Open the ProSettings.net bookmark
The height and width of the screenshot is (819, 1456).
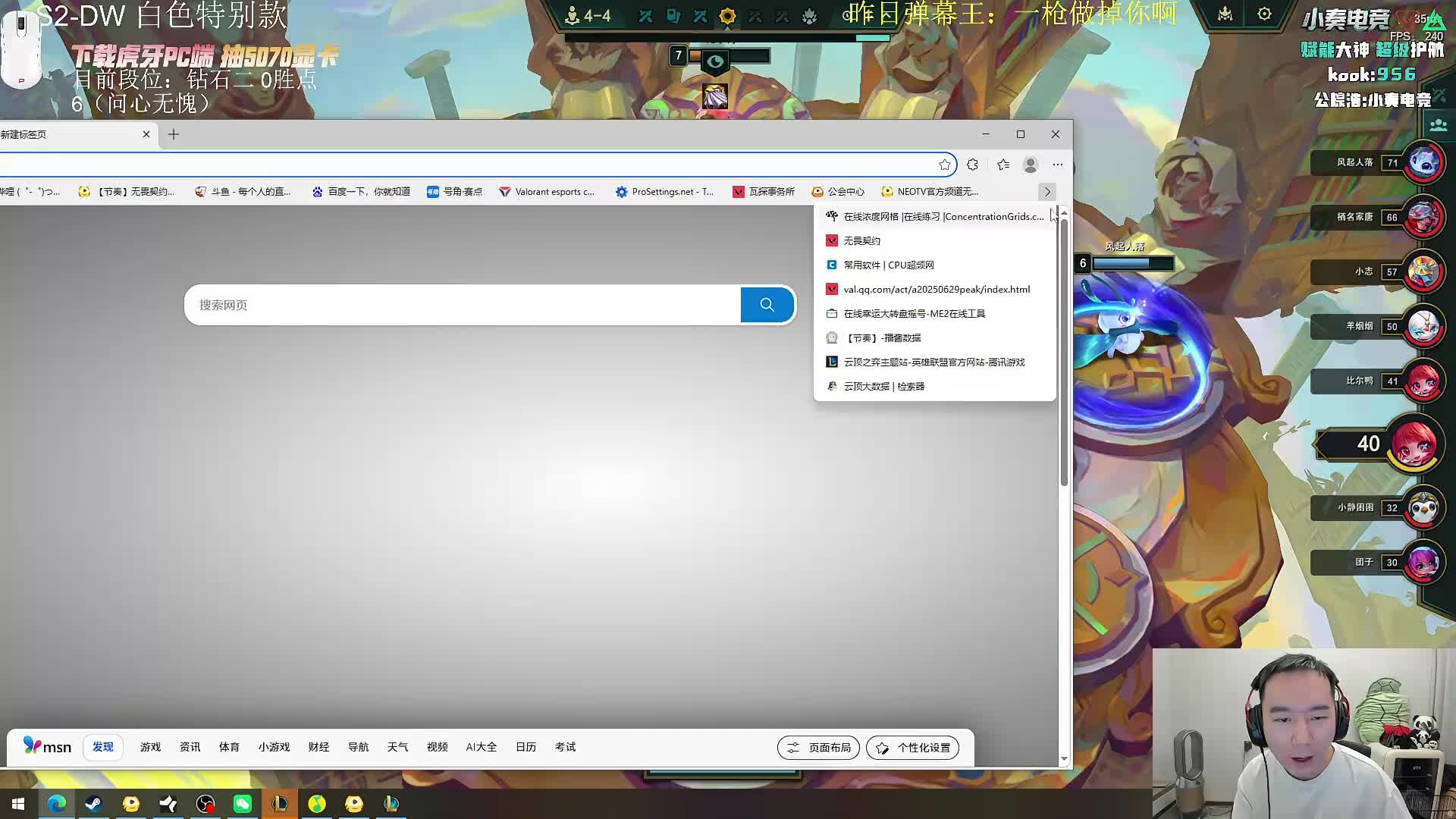[x=664, y=192]
